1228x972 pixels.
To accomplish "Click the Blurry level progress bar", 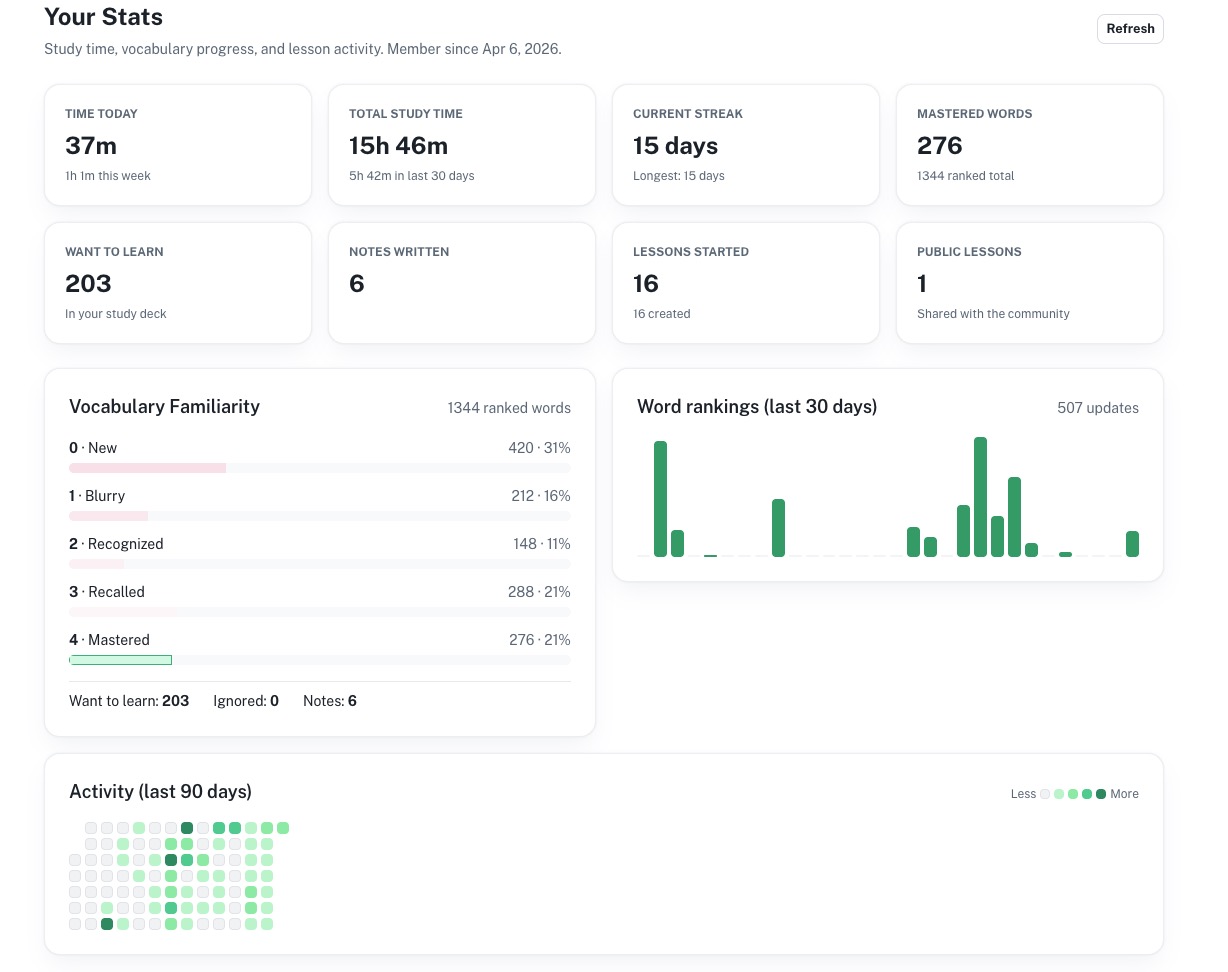I will pos(320,516).
